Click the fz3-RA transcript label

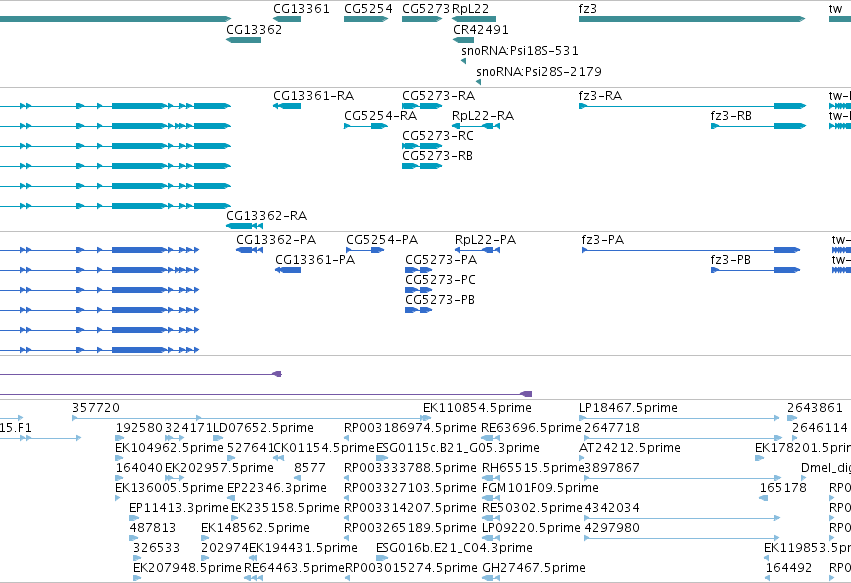tap(600, 96)
